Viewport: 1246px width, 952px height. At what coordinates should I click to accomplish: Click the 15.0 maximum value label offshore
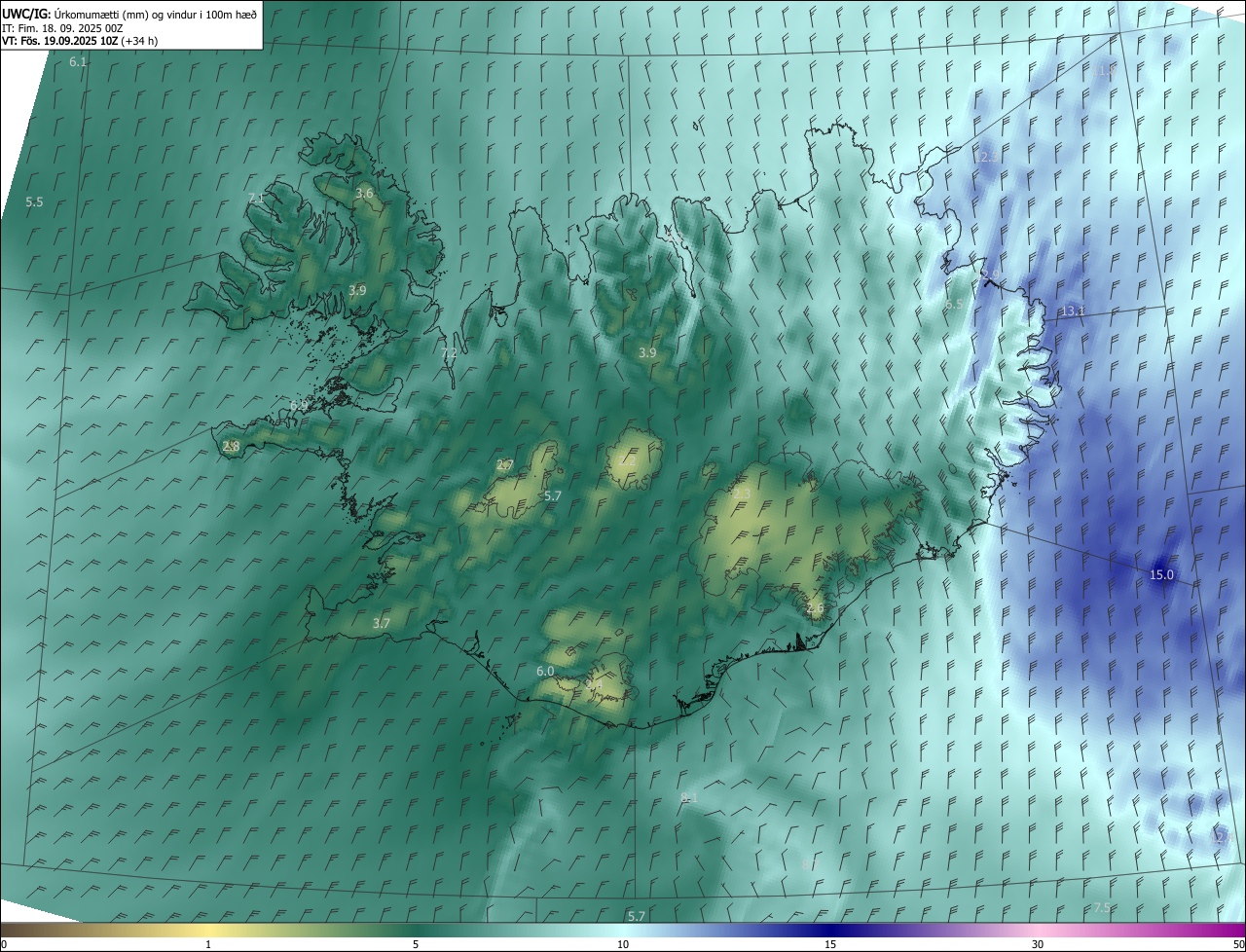(1162, 574)
